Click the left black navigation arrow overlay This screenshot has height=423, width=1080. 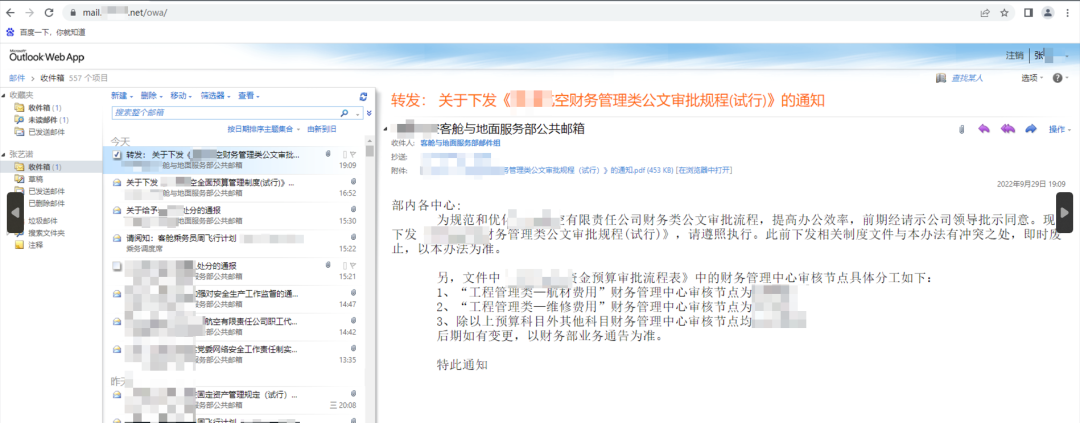pos(15,212)
